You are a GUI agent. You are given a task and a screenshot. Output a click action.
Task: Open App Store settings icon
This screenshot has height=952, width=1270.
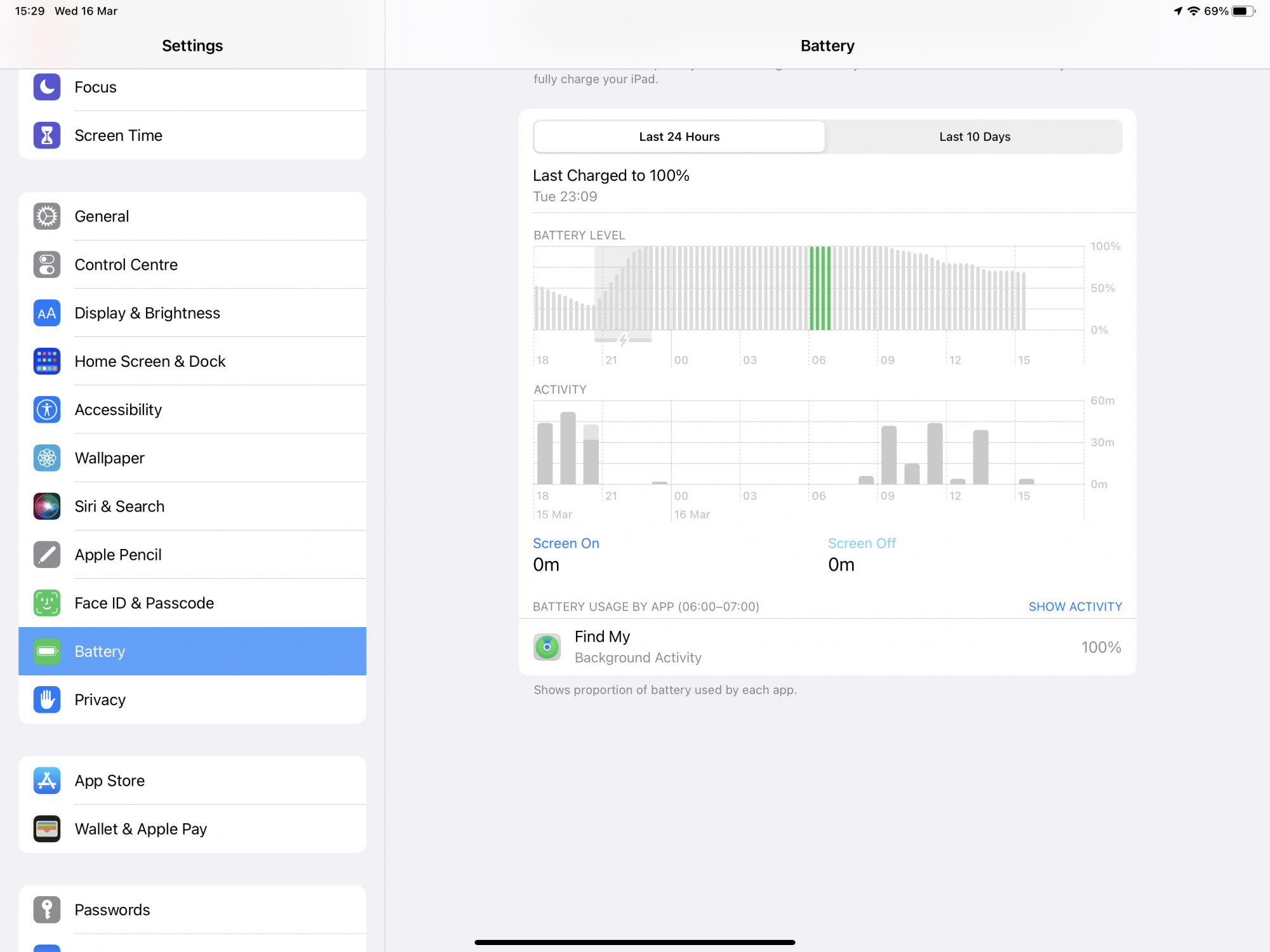46,781
